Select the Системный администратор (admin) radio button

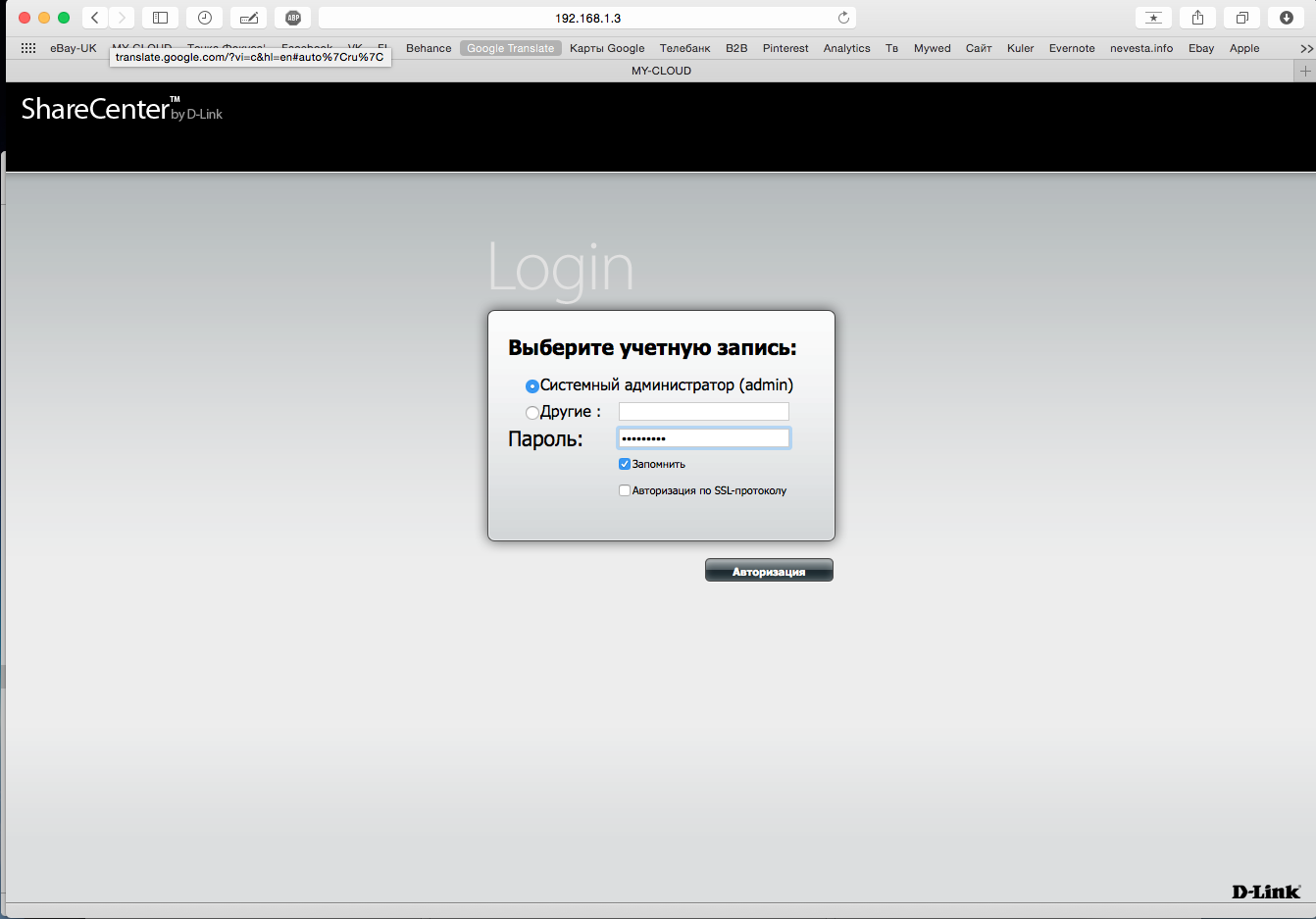tap(532, 386)
